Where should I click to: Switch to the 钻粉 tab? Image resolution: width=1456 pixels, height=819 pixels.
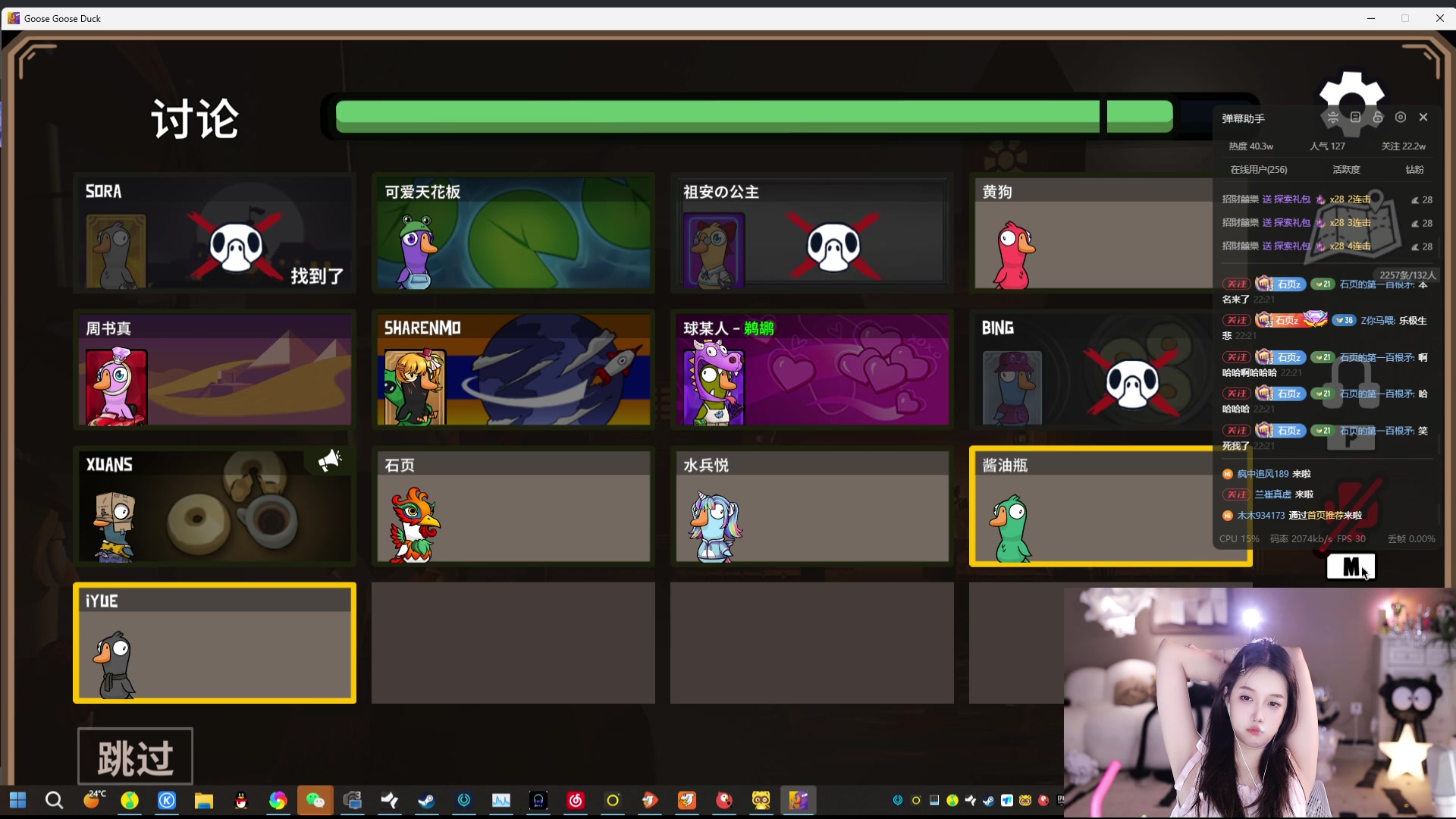pos(1415,169)
